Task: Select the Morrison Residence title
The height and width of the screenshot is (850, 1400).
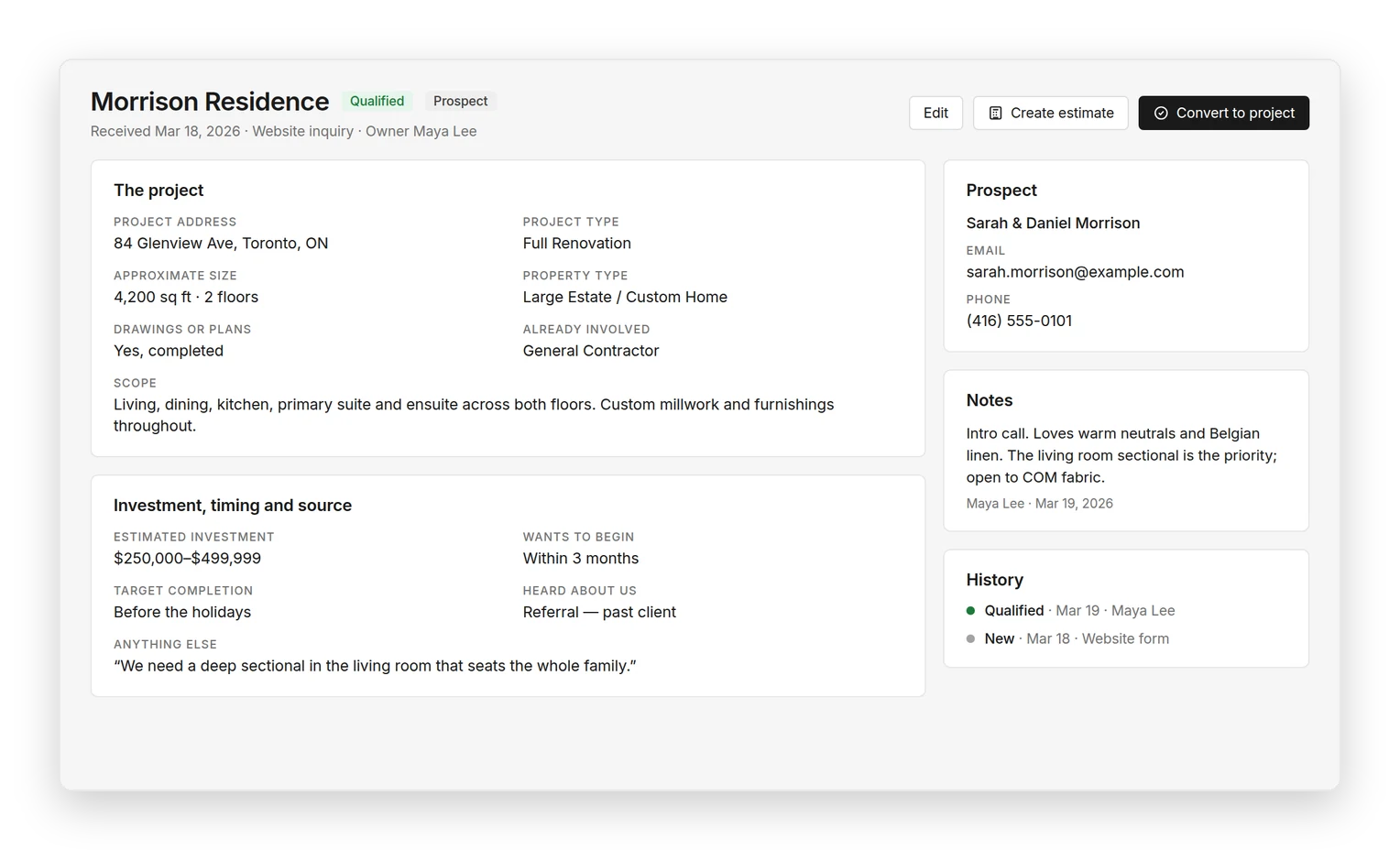Action: tap(210, 101)
